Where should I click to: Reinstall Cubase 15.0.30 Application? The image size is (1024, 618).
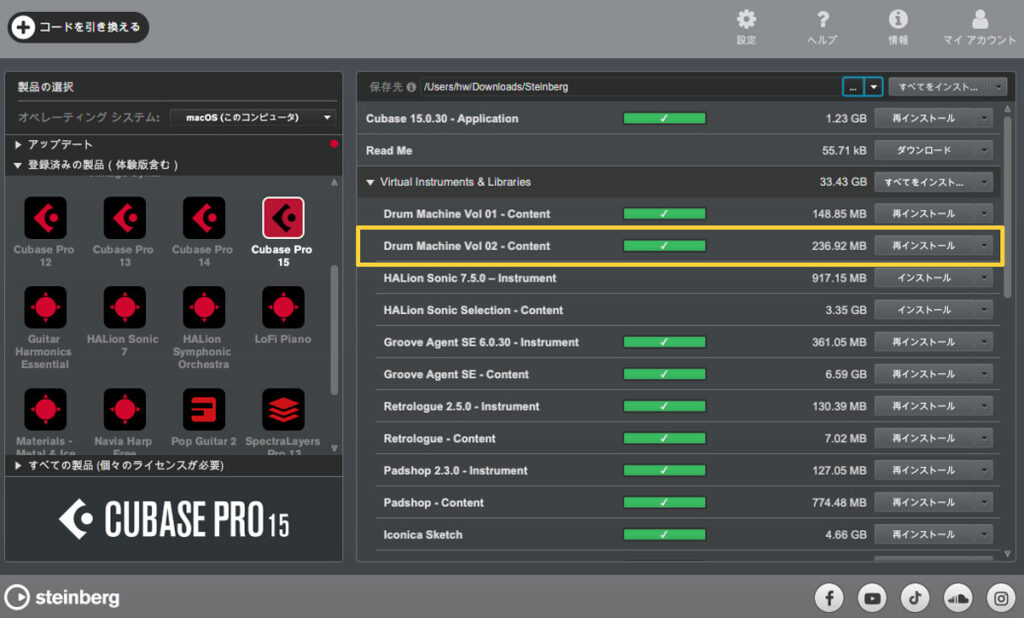924,118
